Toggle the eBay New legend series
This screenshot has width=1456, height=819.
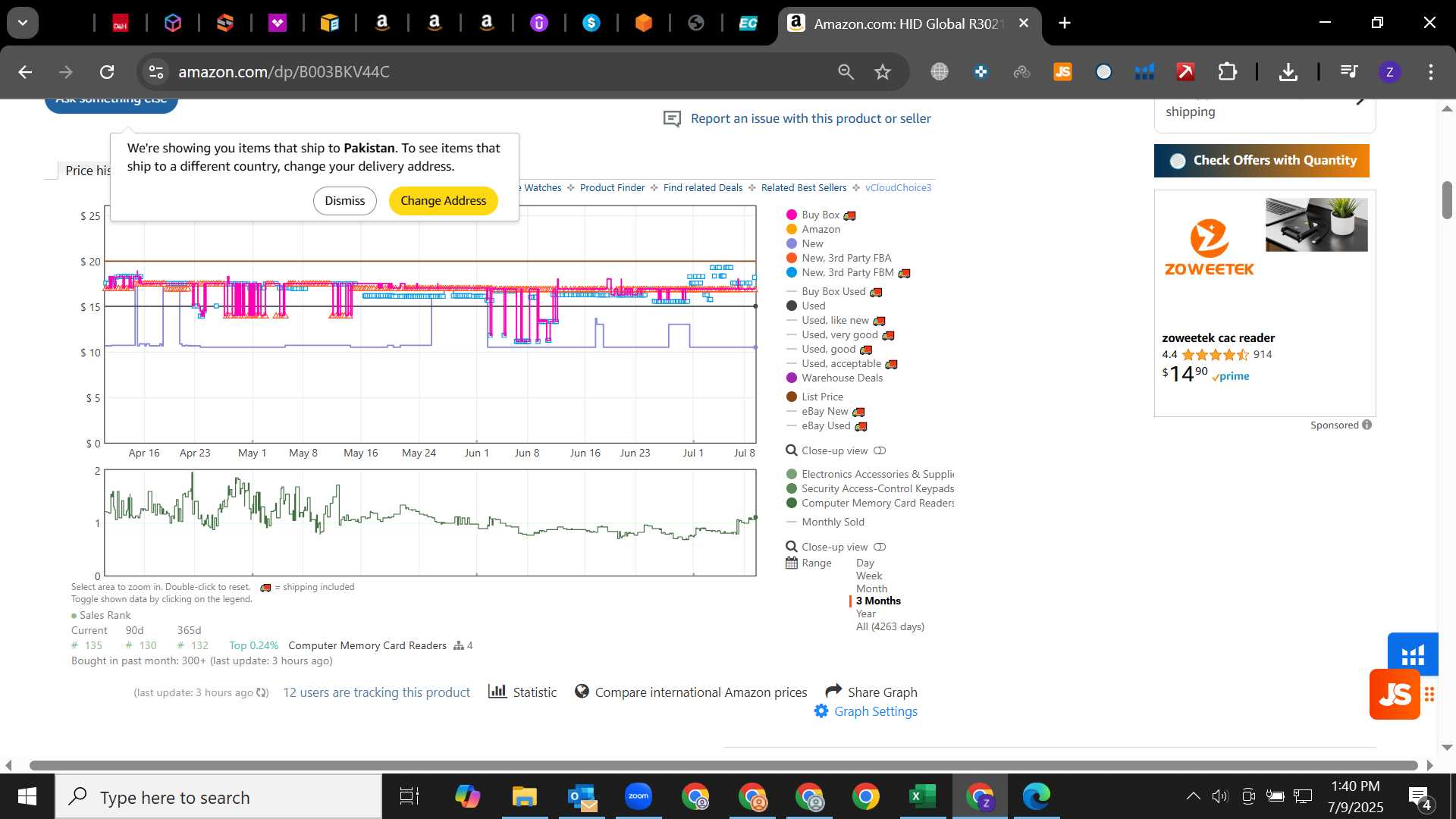(825, 412)
